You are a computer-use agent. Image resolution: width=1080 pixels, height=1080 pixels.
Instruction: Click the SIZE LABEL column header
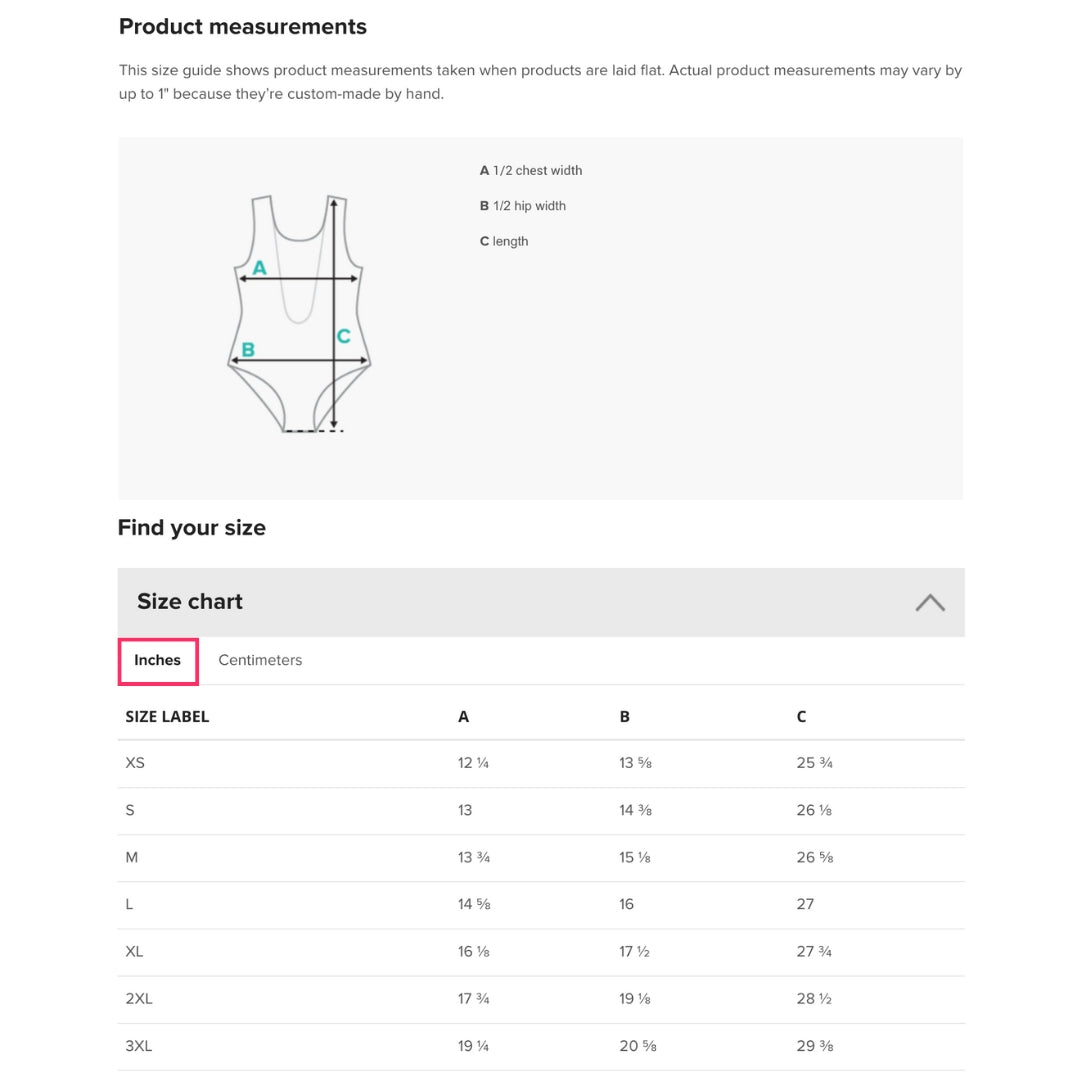[167, 716]
